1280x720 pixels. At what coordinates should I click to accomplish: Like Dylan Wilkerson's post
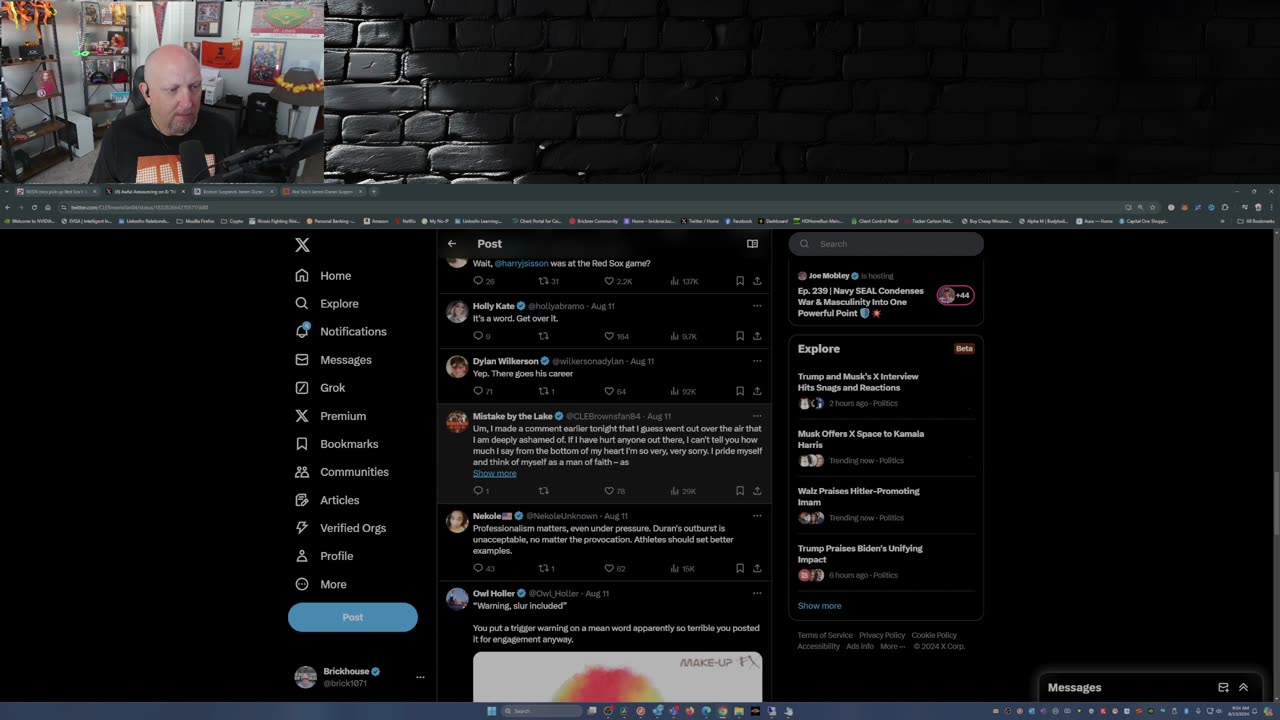click(608, 391)
